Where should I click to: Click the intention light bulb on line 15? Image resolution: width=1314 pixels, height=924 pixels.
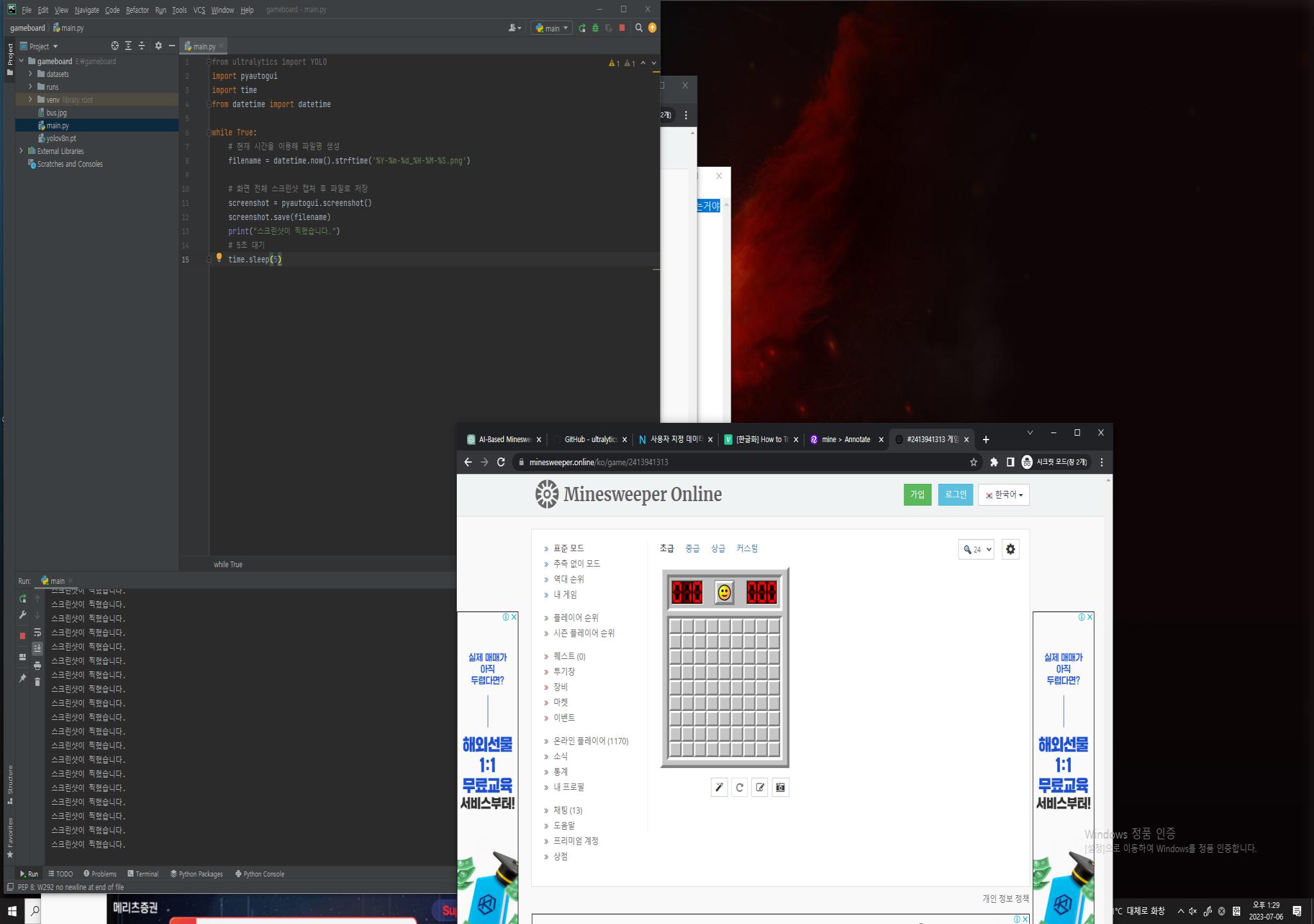219,257
